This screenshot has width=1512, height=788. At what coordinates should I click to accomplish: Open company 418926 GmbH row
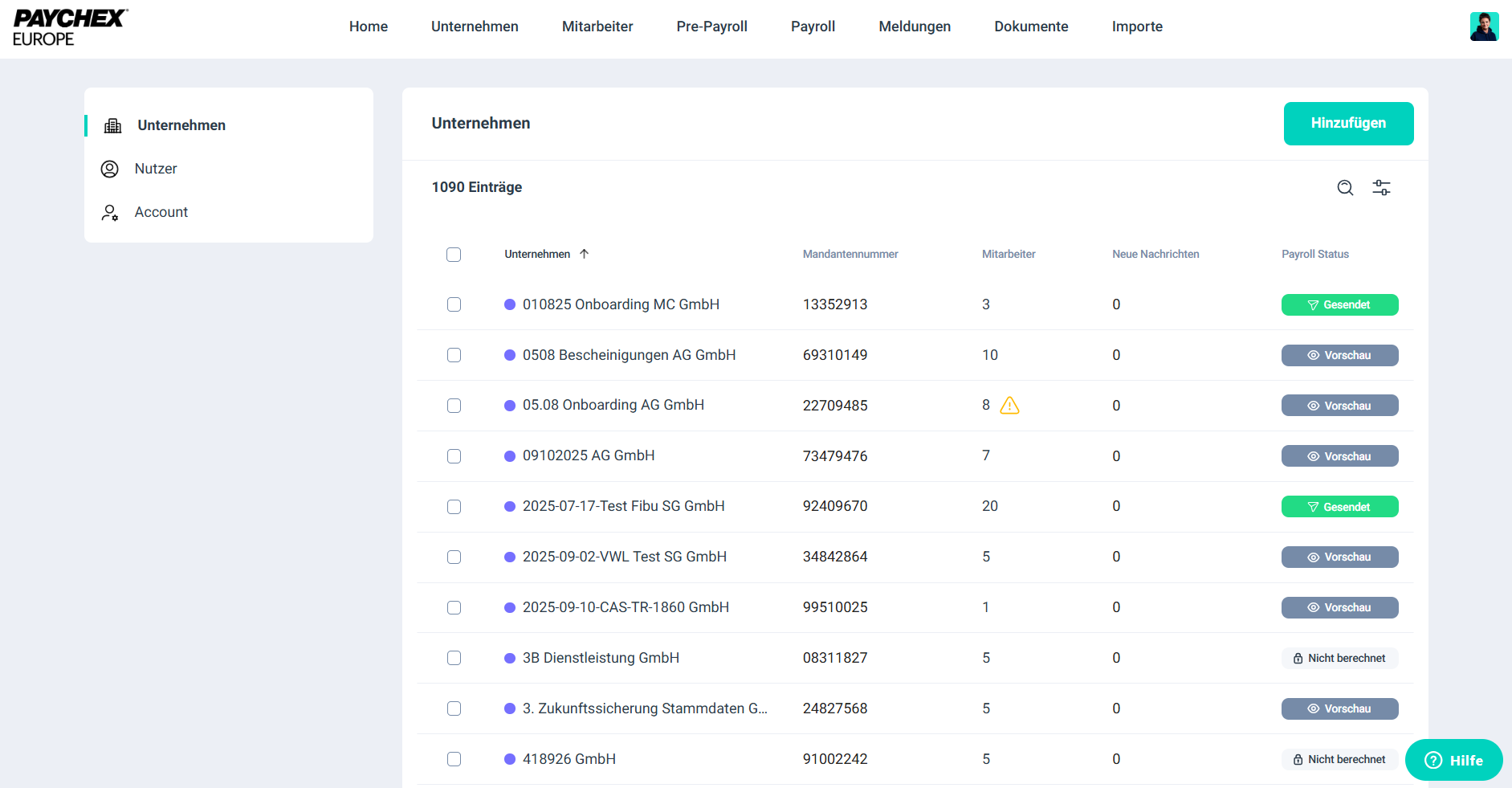point(569,759)
